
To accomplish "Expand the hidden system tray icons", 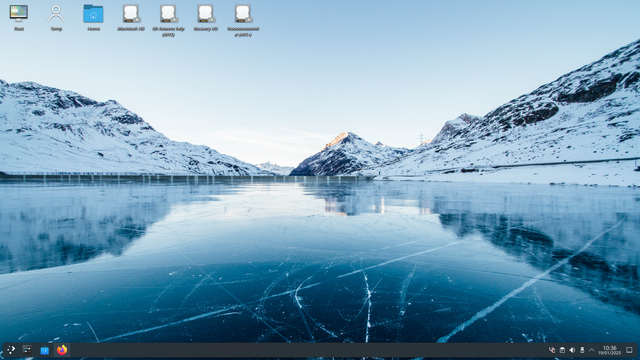I will pyautogui.click(x=591, y=350).
